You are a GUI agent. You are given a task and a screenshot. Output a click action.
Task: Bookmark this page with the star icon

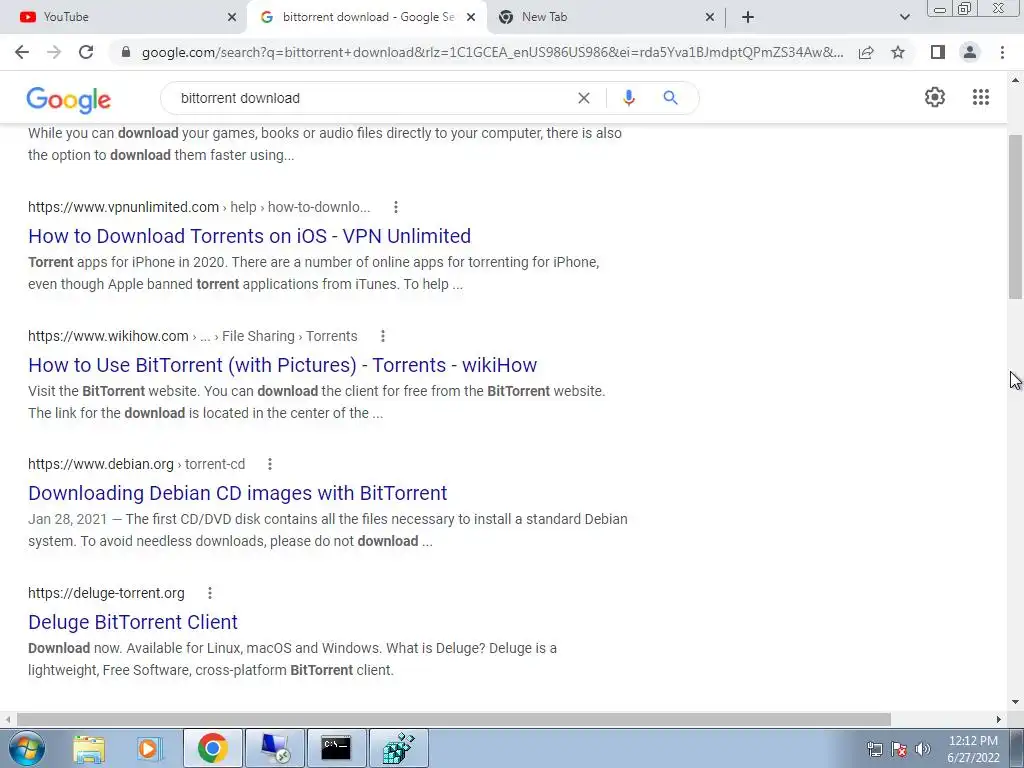(898, 52)
